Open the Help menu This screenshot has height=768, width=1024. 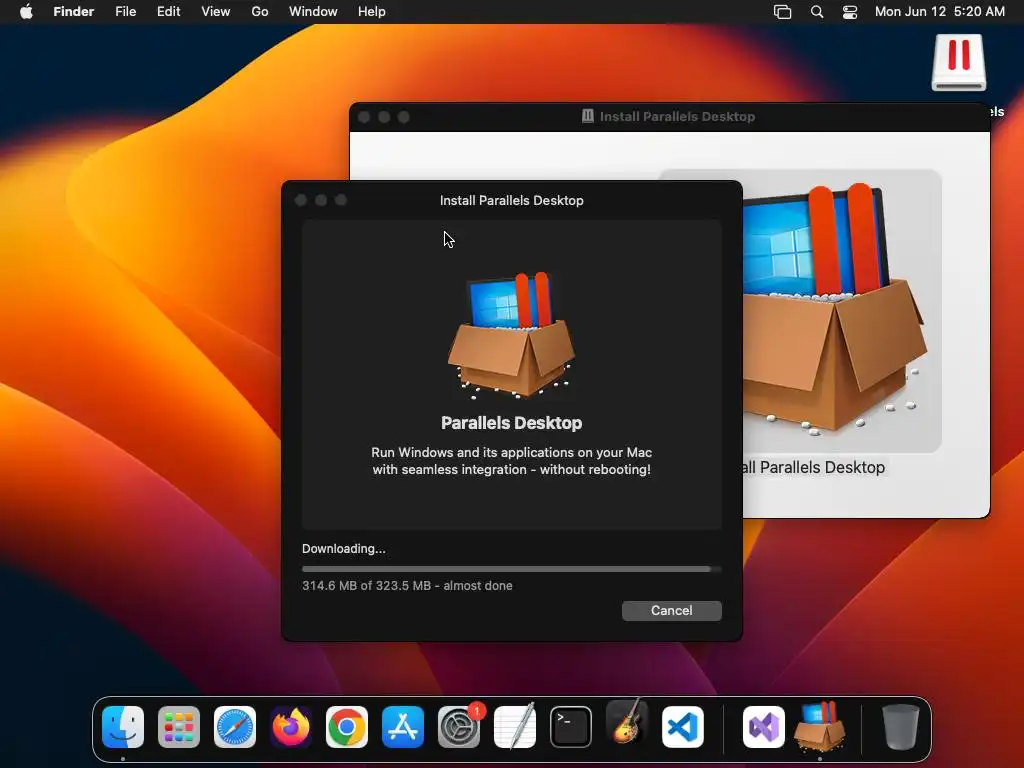372,12
